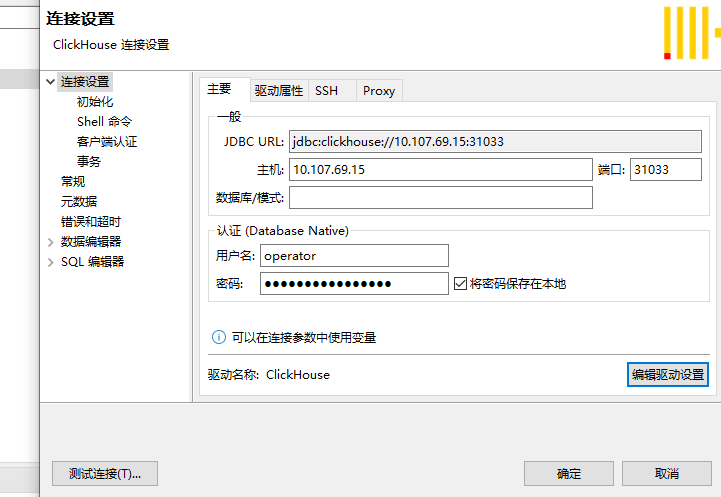Open the 初始化 settings page
The width and height of the screenshot is (721, 497).
click(95, 102)
